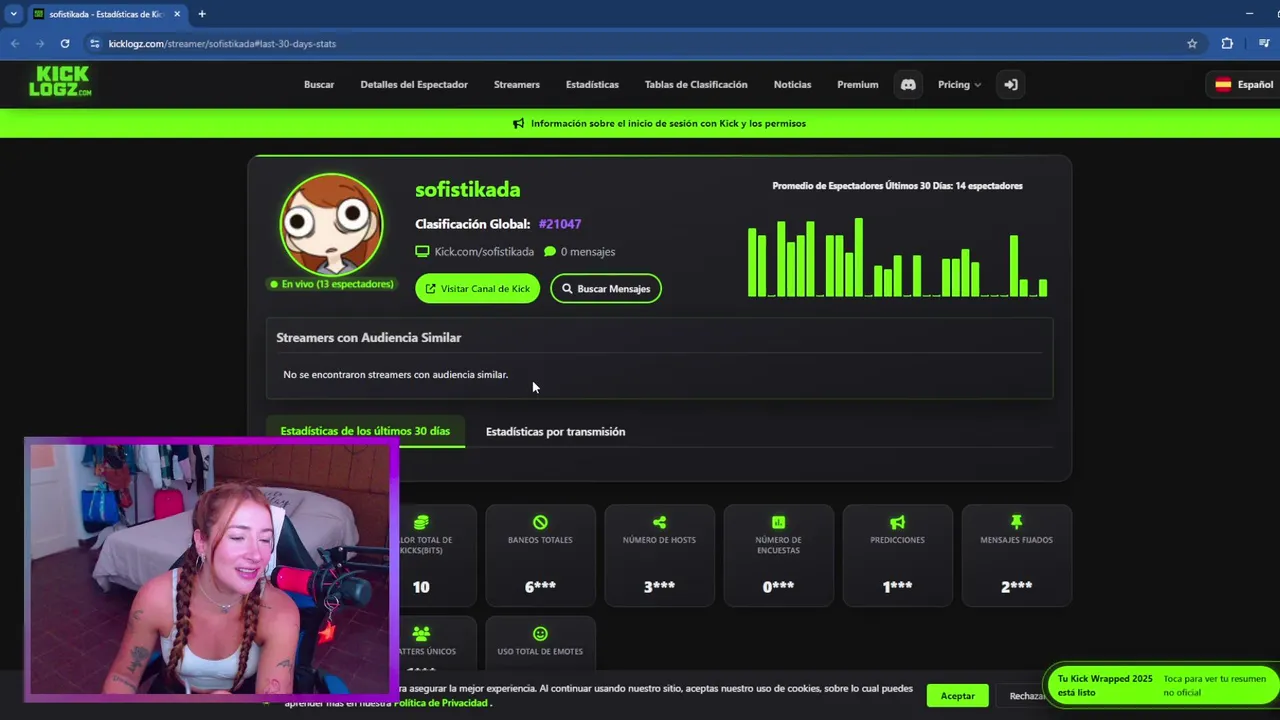The image size is (1280, 720).
Task: Click the sofistikada browser tab
Action: pos(106,14)
